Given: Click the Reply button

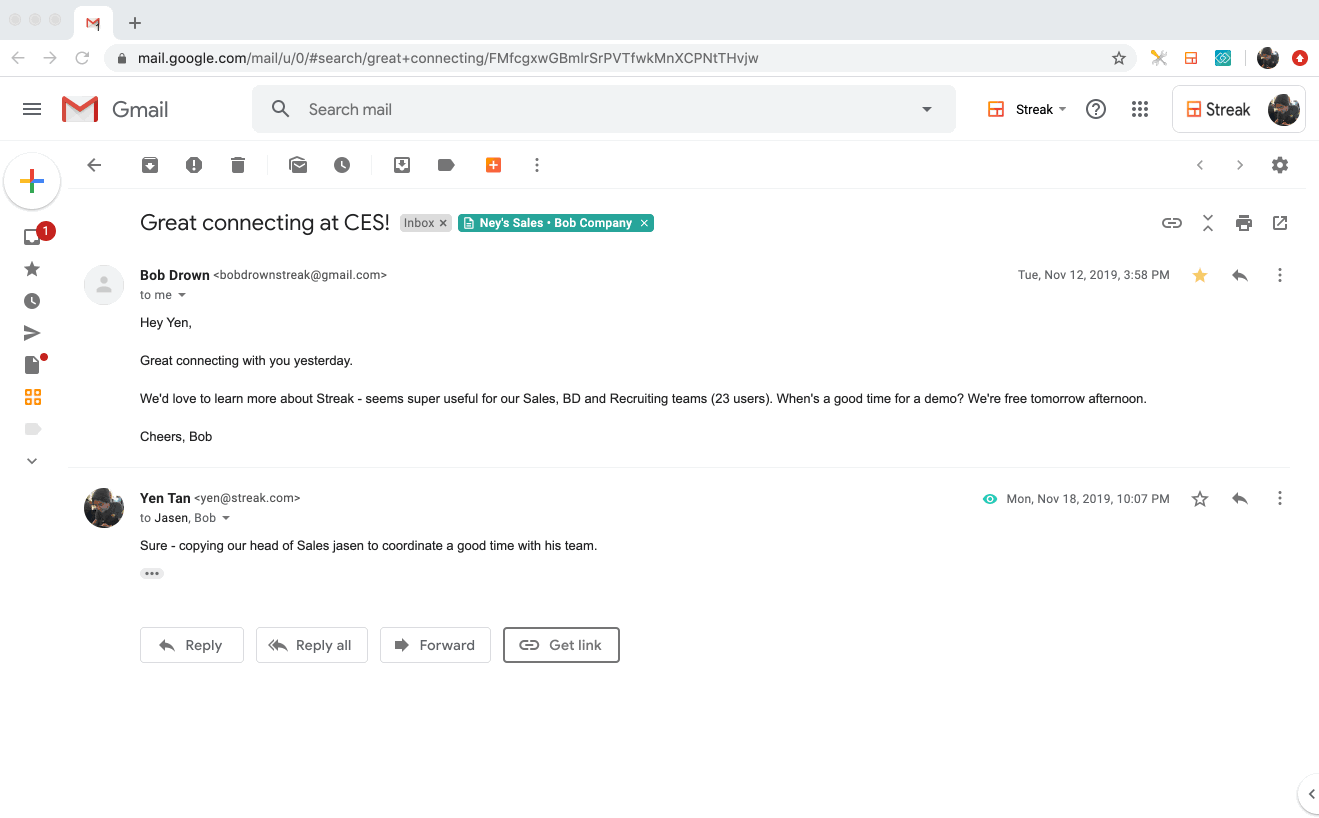Looking at the screenshot, I should [192, 645].
